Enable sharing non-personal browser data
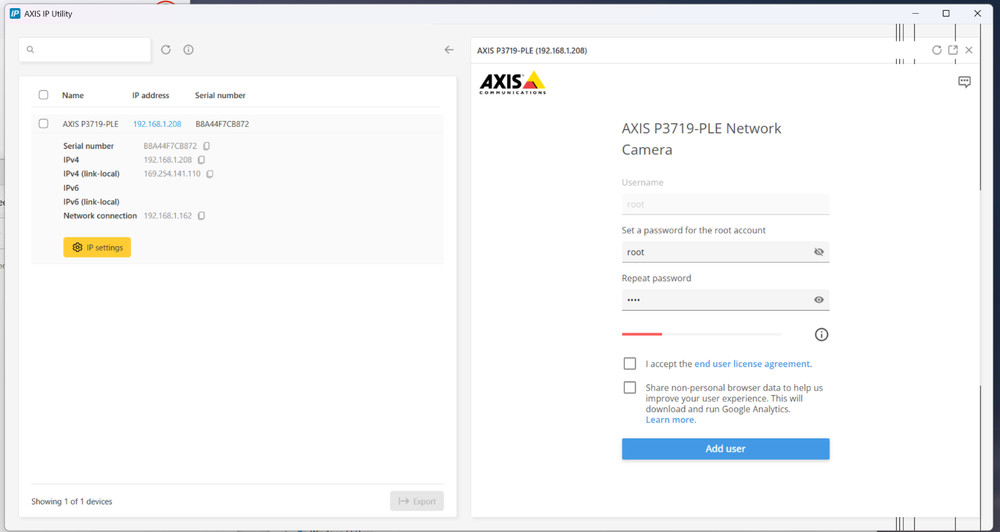The image size is (1000, 532). (x=629, y=387)
